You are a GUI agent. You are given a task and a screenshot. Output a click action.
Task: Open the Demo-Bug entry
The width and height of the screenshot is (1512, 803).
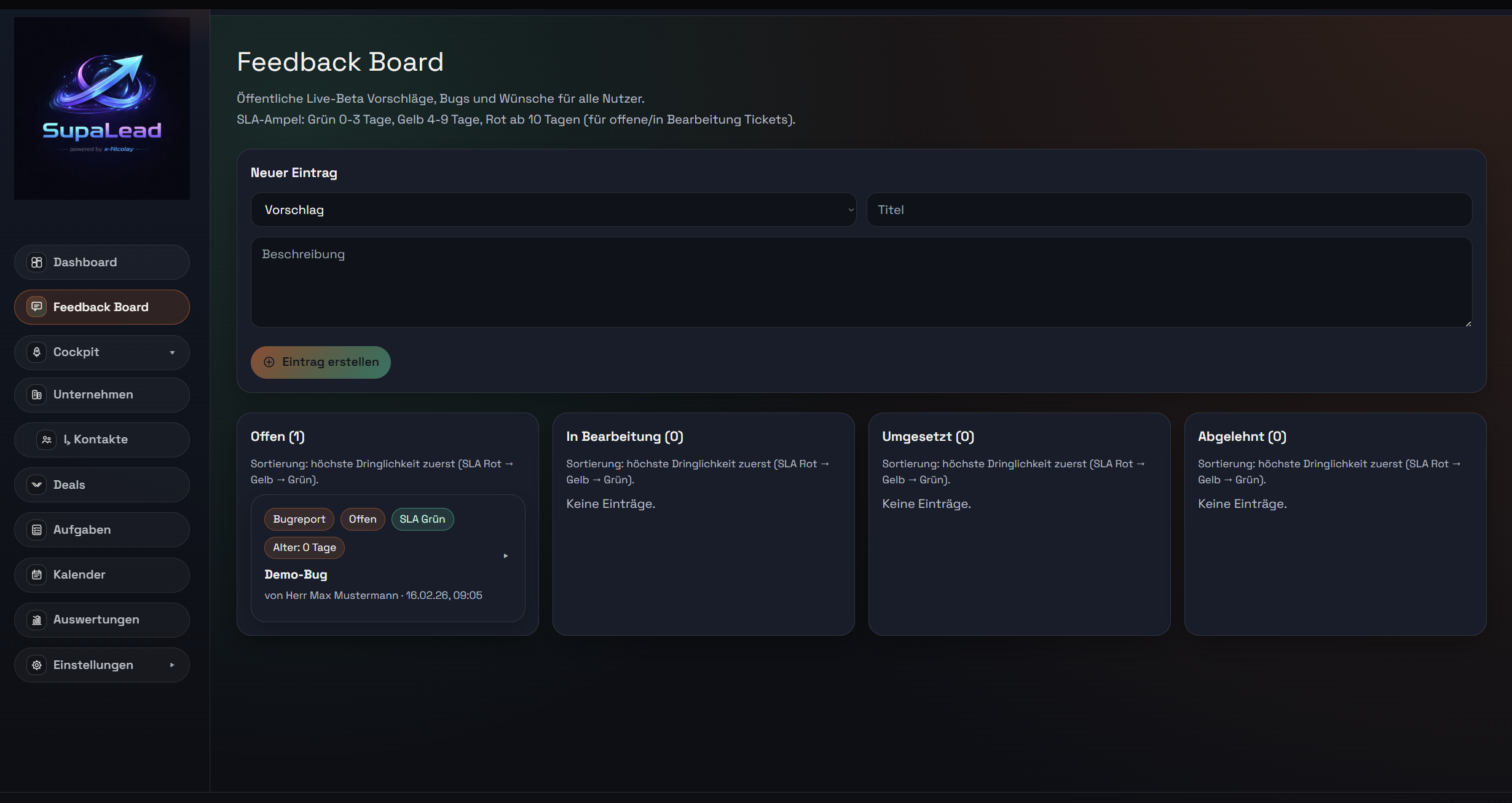[296, 574]
